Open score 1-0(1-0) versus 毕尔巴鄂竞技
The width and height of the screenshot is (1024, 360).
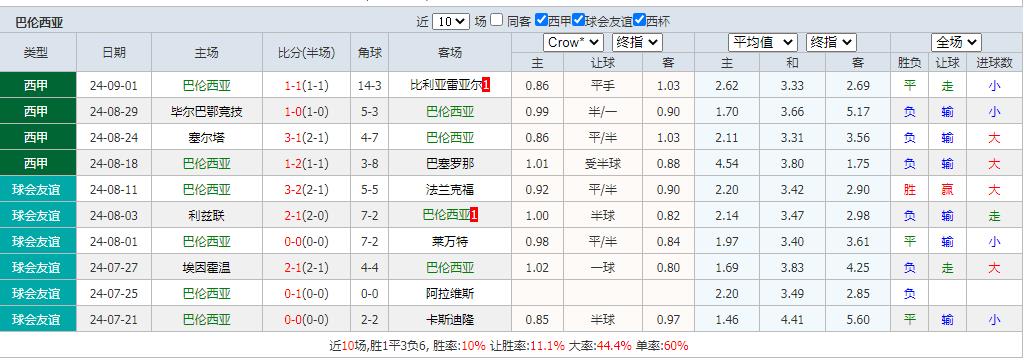coord(307,112)
